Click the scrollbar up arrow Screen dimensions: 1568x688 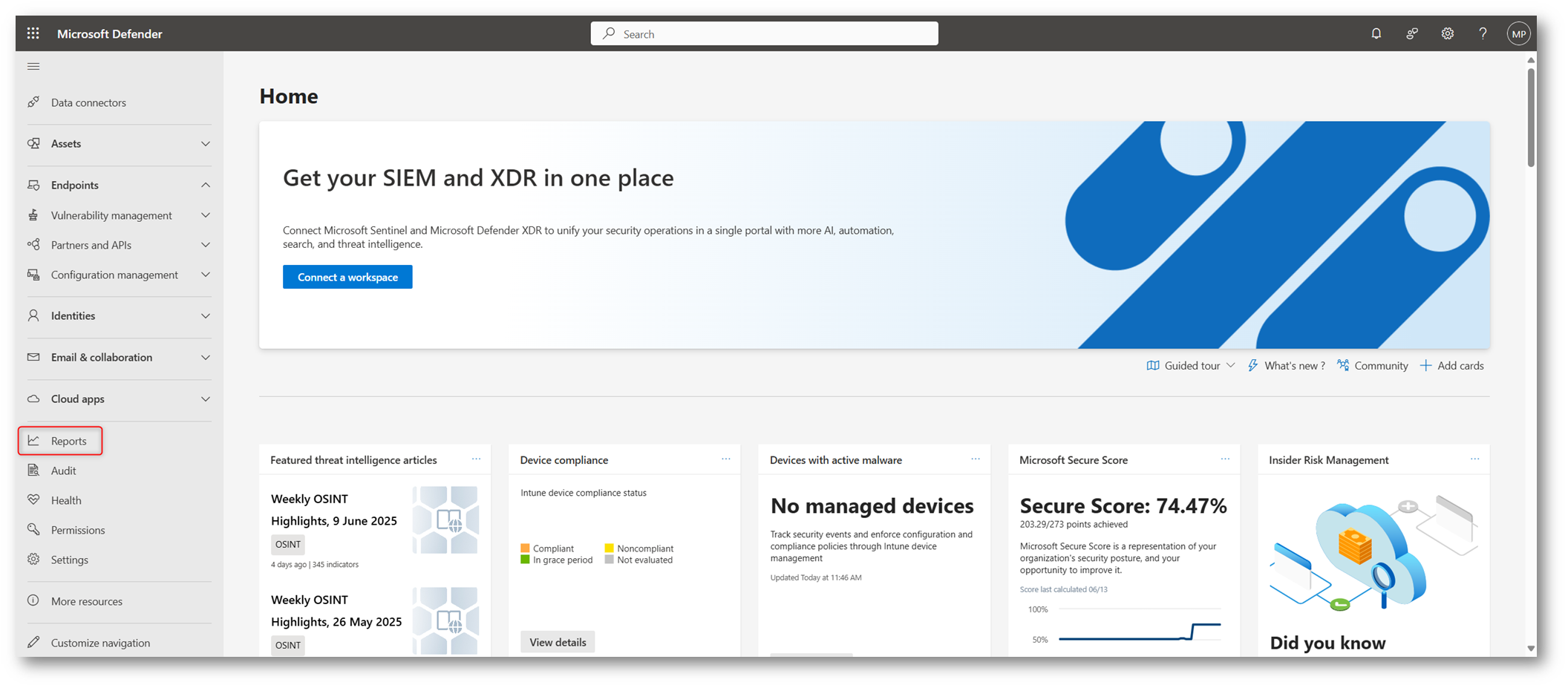[1531, 60]
